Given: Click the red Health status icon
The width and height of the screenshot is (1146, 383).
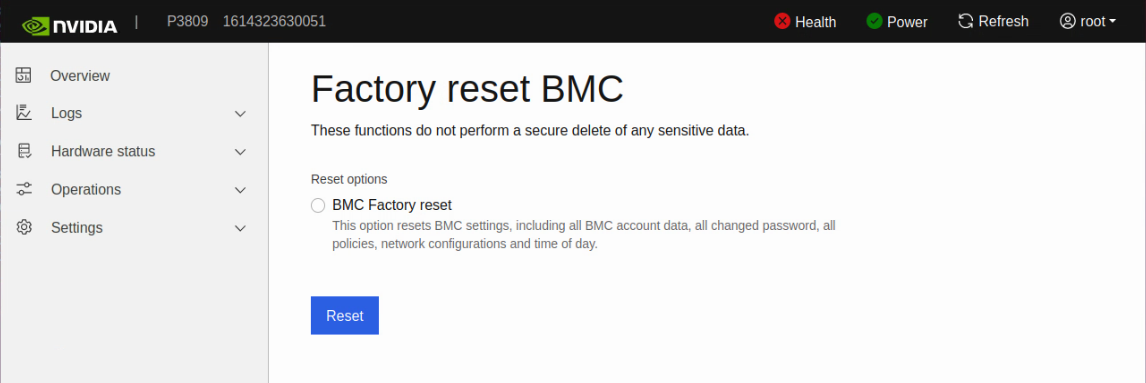Looking at the screenshot, I should [782, 21].
